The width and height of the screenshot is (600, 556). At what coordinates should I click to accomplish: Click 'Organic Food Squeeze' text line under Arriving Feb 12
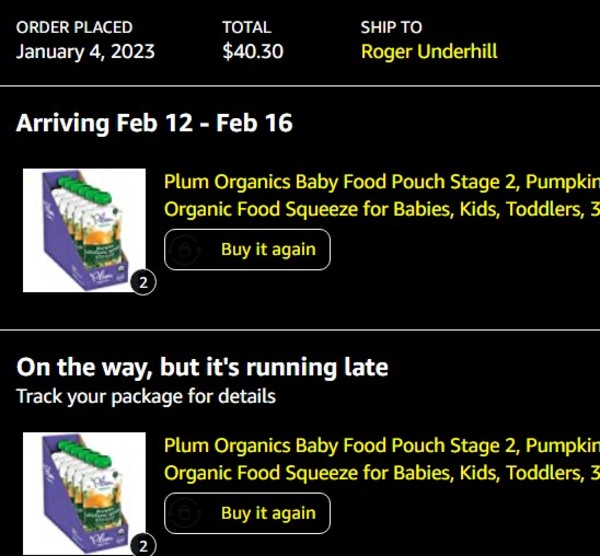[x=381, y=210]
